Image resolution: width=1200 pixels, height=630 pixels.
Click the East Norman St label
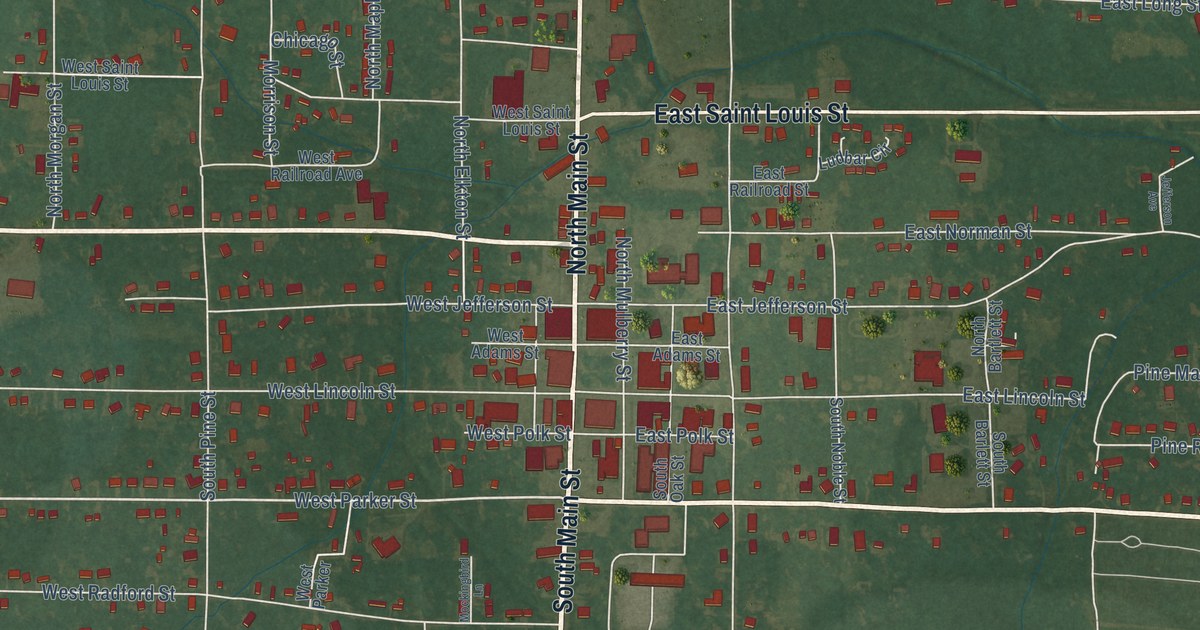967,232
